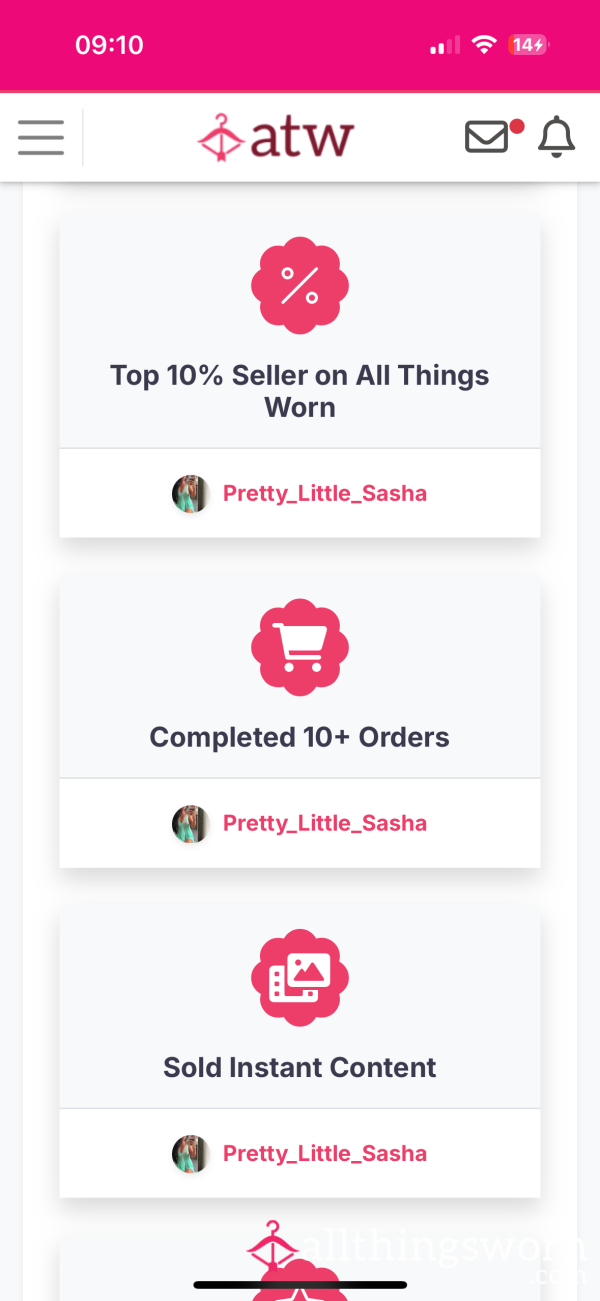This screenshot has height=1301, width=600.
Task: Tap the Wi-Fi icon in status bar
Action: (x=485, y=45)
